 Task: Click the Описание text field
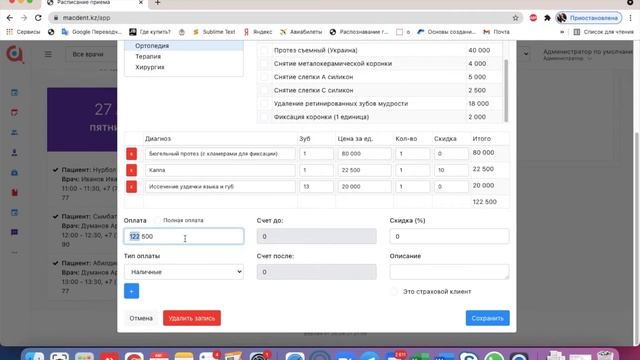(x=449, y=272)
